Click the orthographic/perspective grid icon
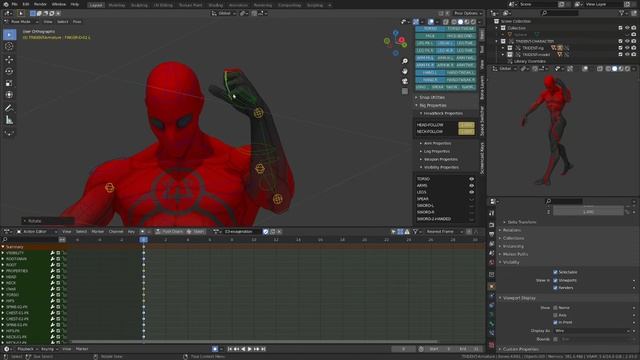This screenshot has height=360, width=640. point(404,91)
